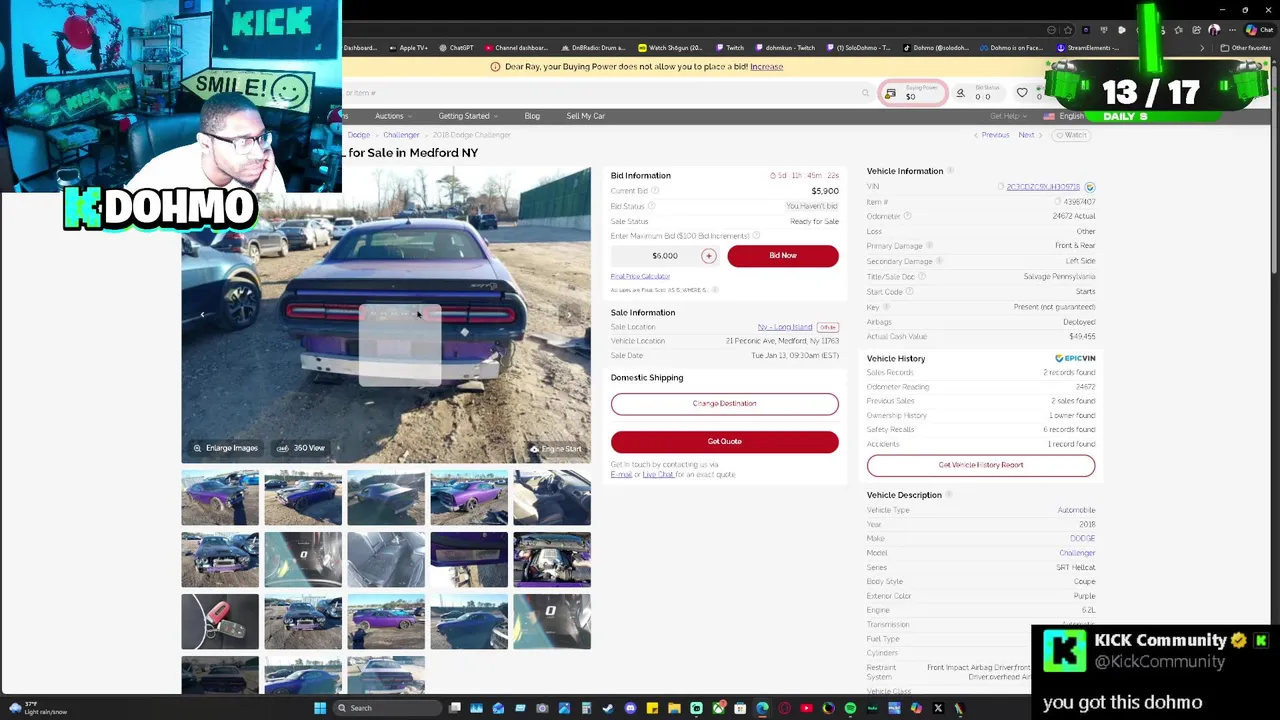Click the Get Quote button
Viewport: 1280px width, 720px height.
pos(724,441)
